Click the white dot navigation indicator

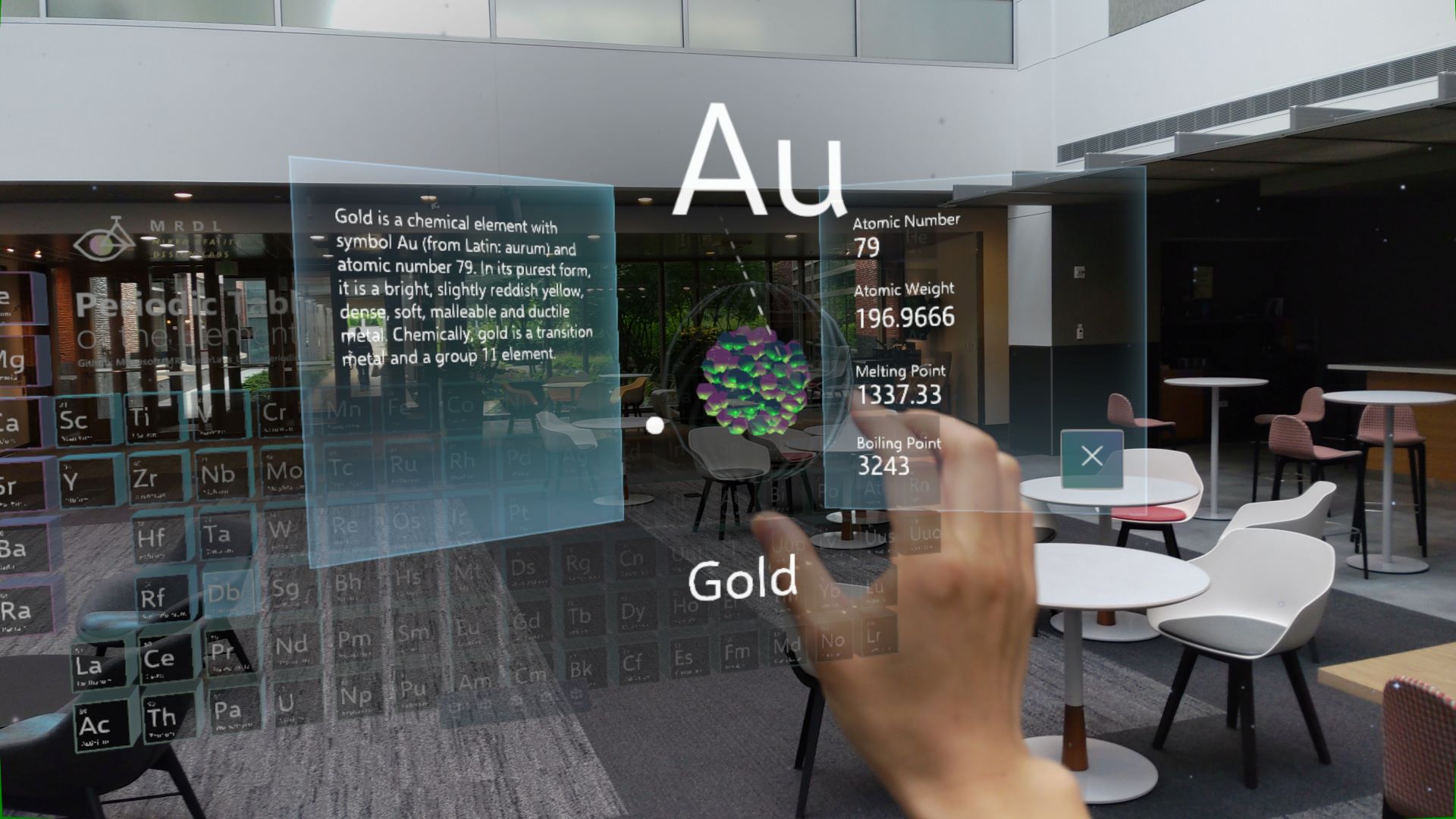click(654, 425)
